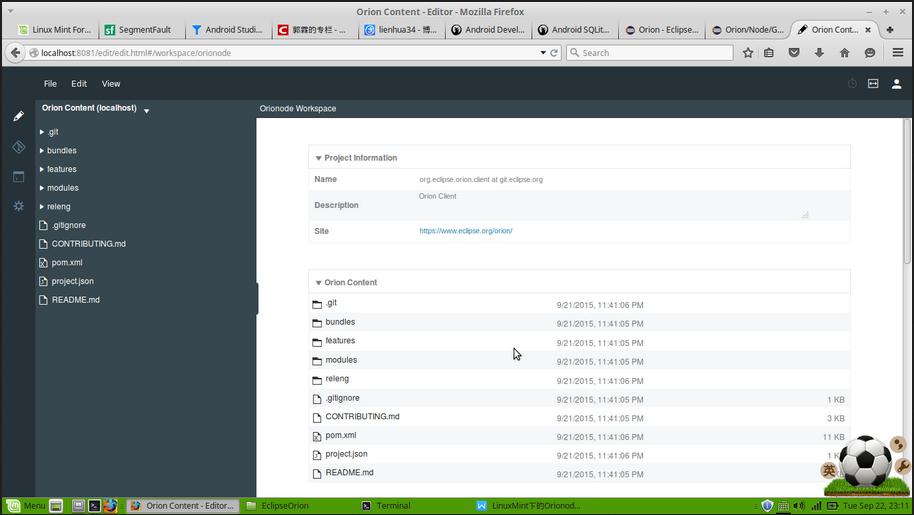The height and width of the screenshot is (515, 914).
Task: Open the Orion Content (localhost) dropdown
Action: pyautogui.click(x=146, y=111)
